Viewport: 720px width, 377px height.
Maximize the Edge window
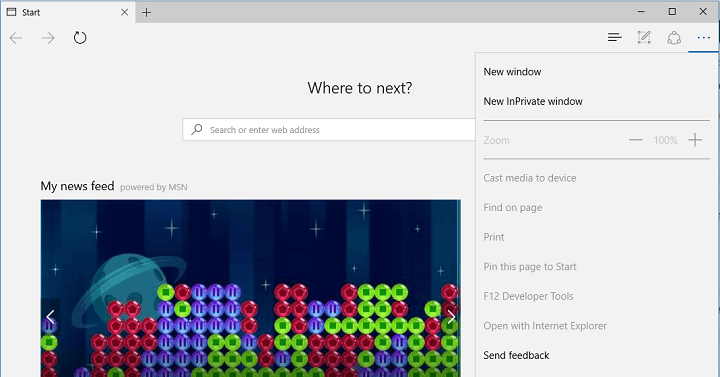(x=672, y=12)
